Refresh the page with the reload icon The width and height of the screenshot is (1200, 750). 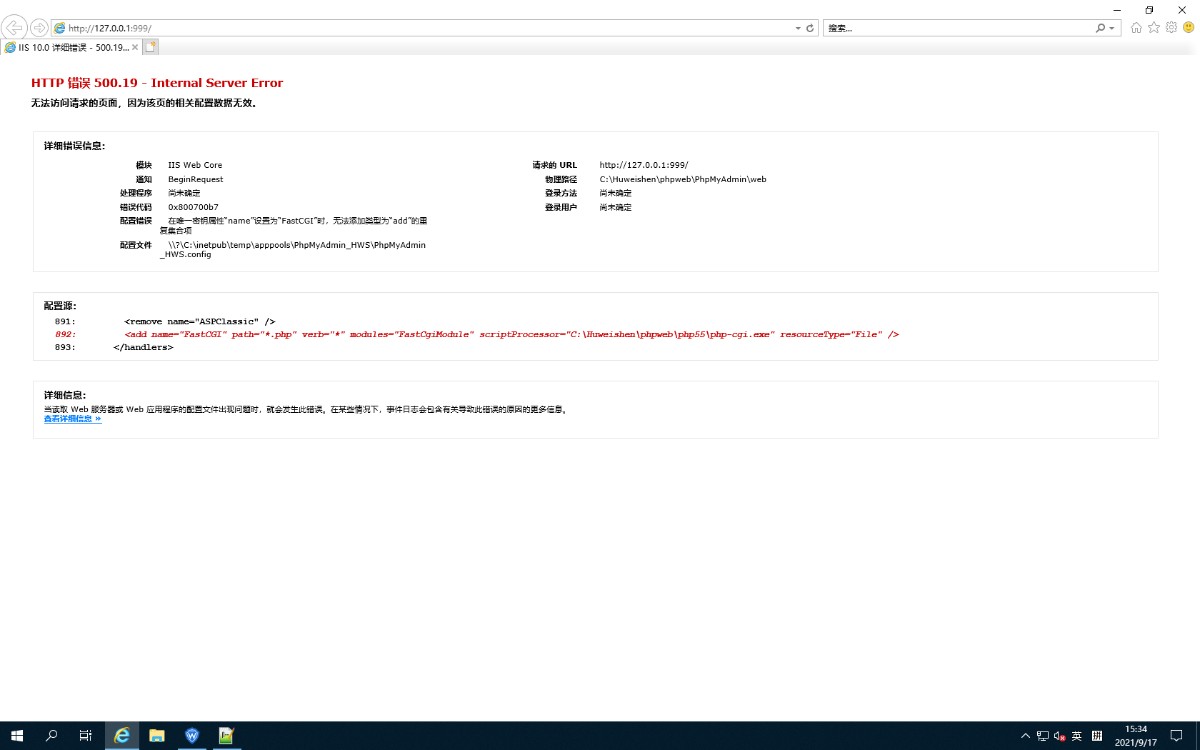point(810,28)
